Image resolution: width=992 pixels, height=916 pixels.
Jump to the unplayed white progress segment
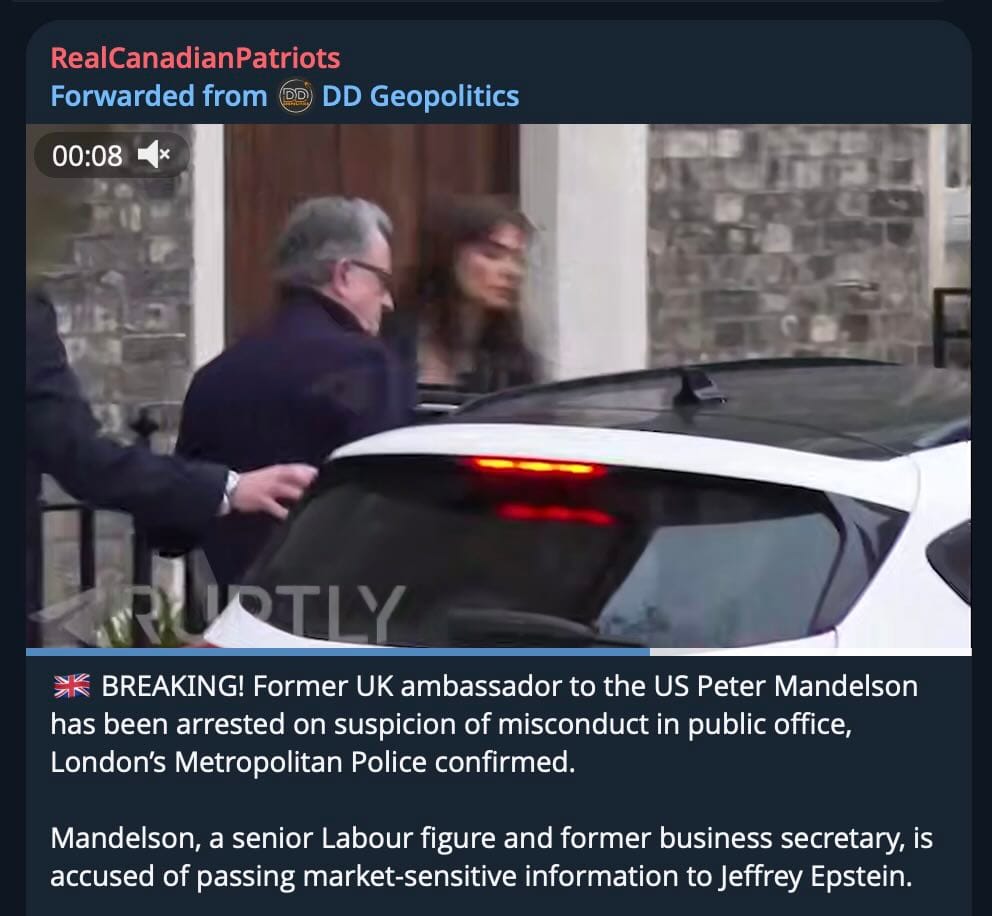810,652
